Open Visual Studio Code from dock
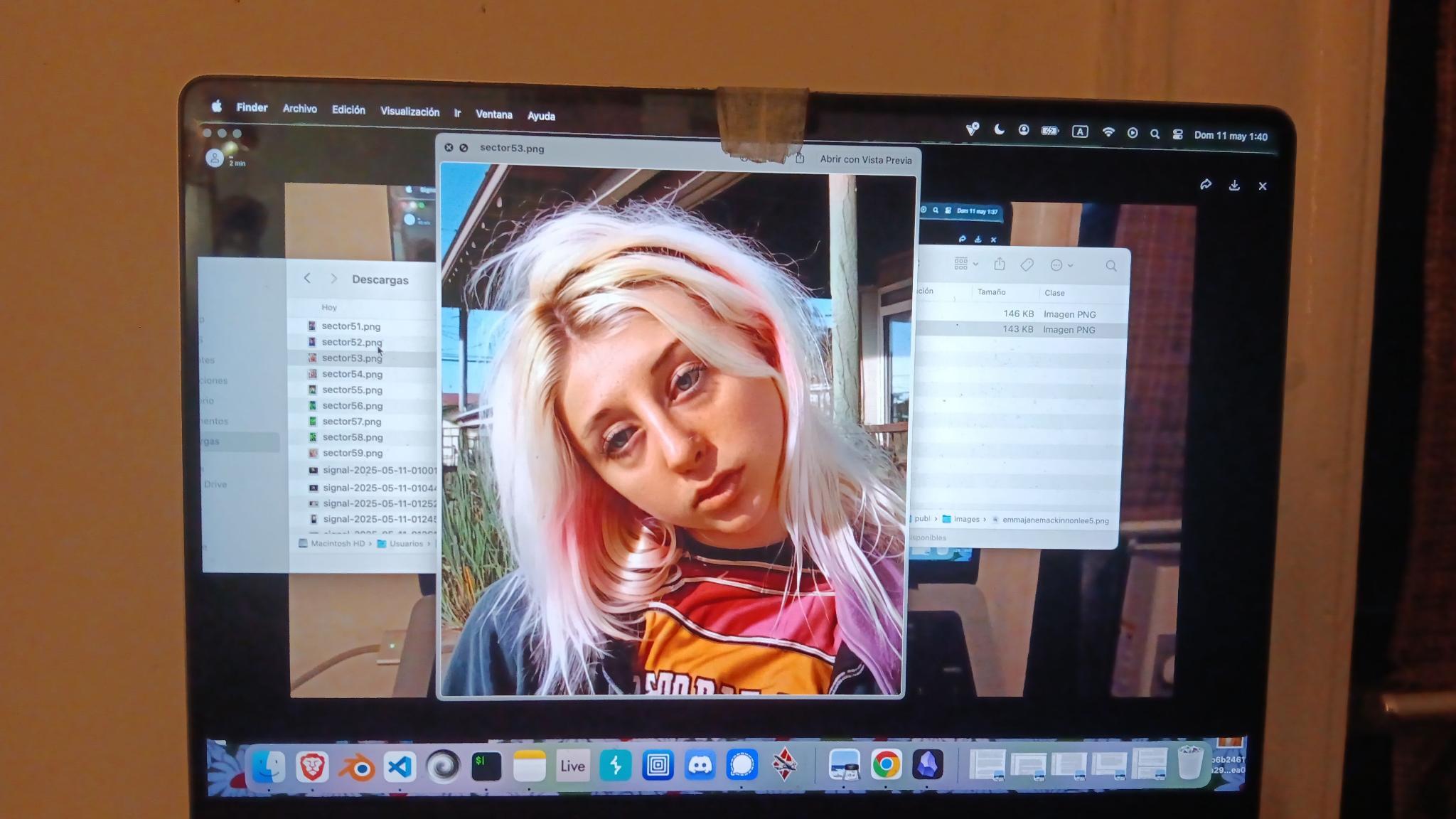This screenshot has width=1456, height=819. click(400, 767)
